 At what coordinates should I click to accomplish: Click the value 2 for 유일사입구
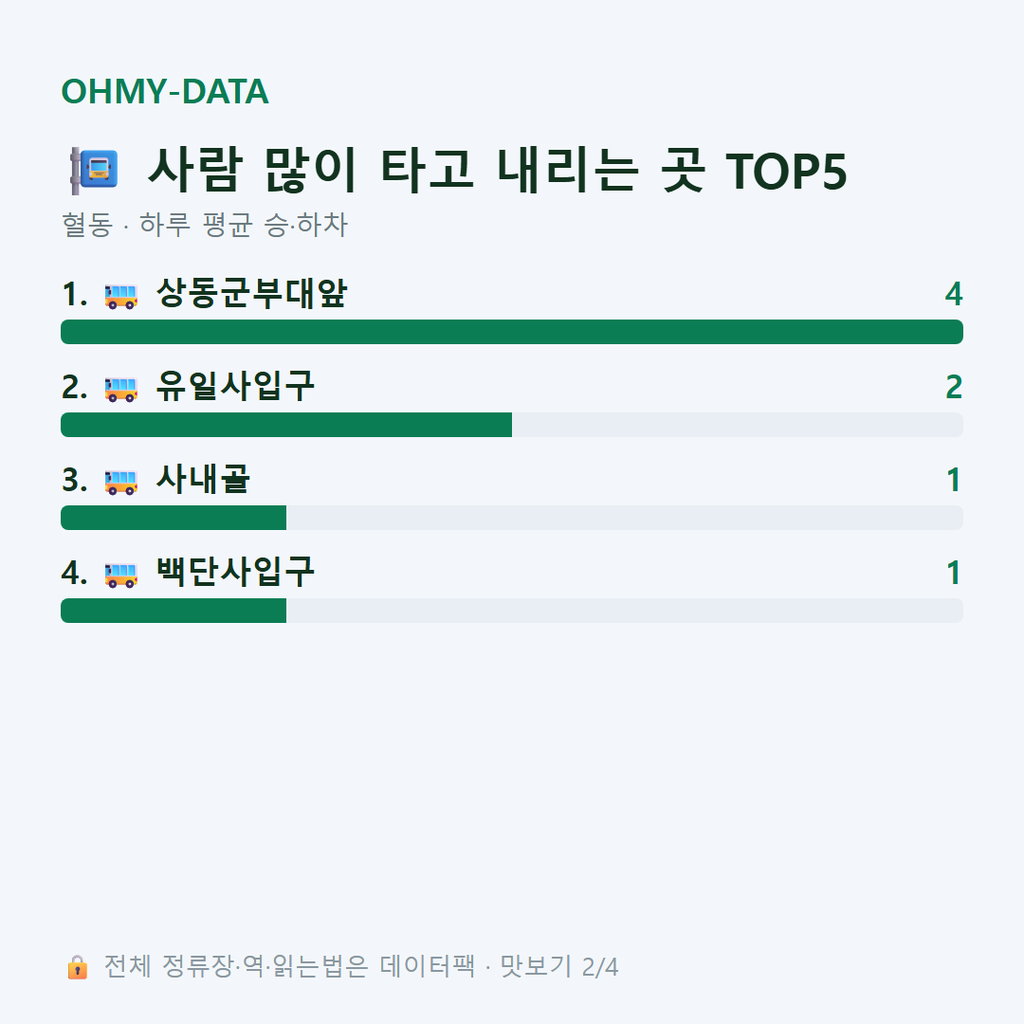[953, 387]
